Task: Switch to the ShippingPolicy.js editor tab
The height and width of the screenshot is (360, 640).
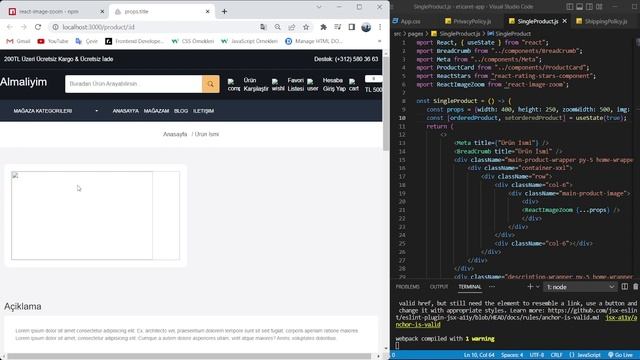Action: (x=601, y=21)
